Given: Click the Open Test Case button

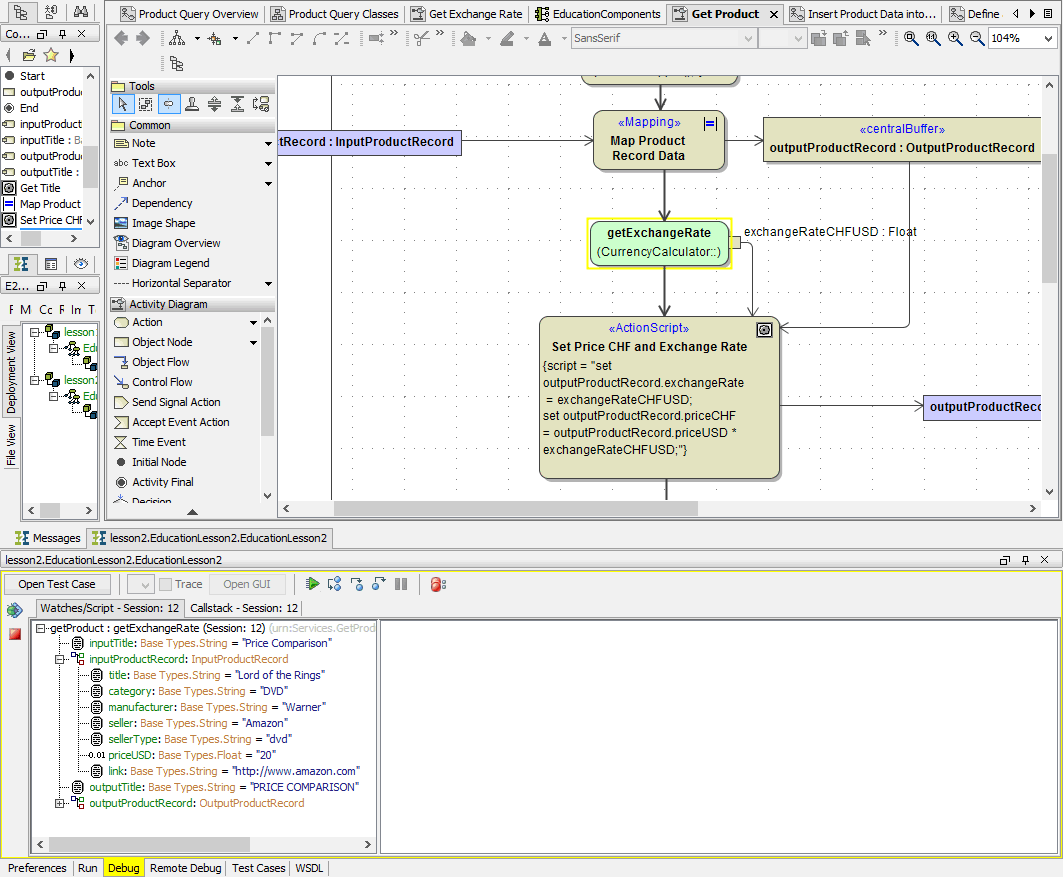Looking at the screenshot, I should pyautogui.click(x=57, y=584).
